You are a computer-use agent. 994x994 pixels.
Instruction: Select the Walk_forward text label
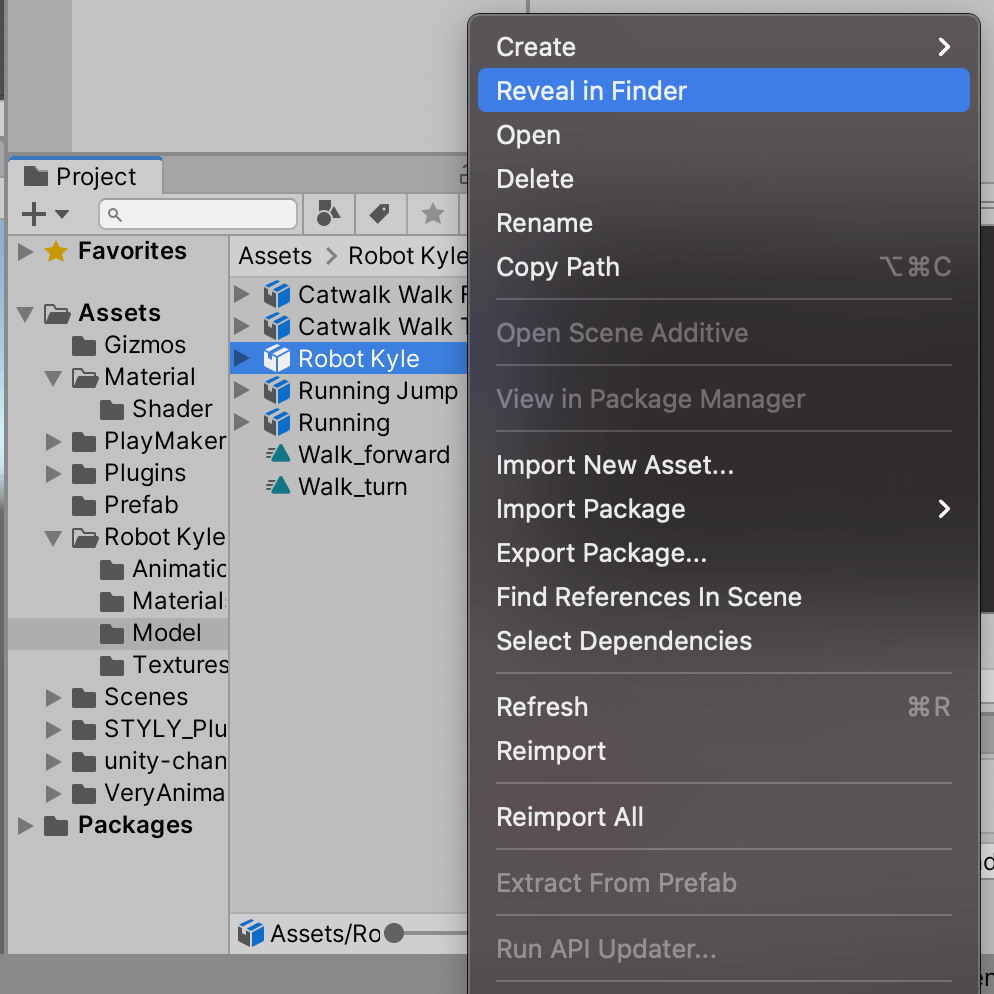pyautogui.click(x=374, y=455)
